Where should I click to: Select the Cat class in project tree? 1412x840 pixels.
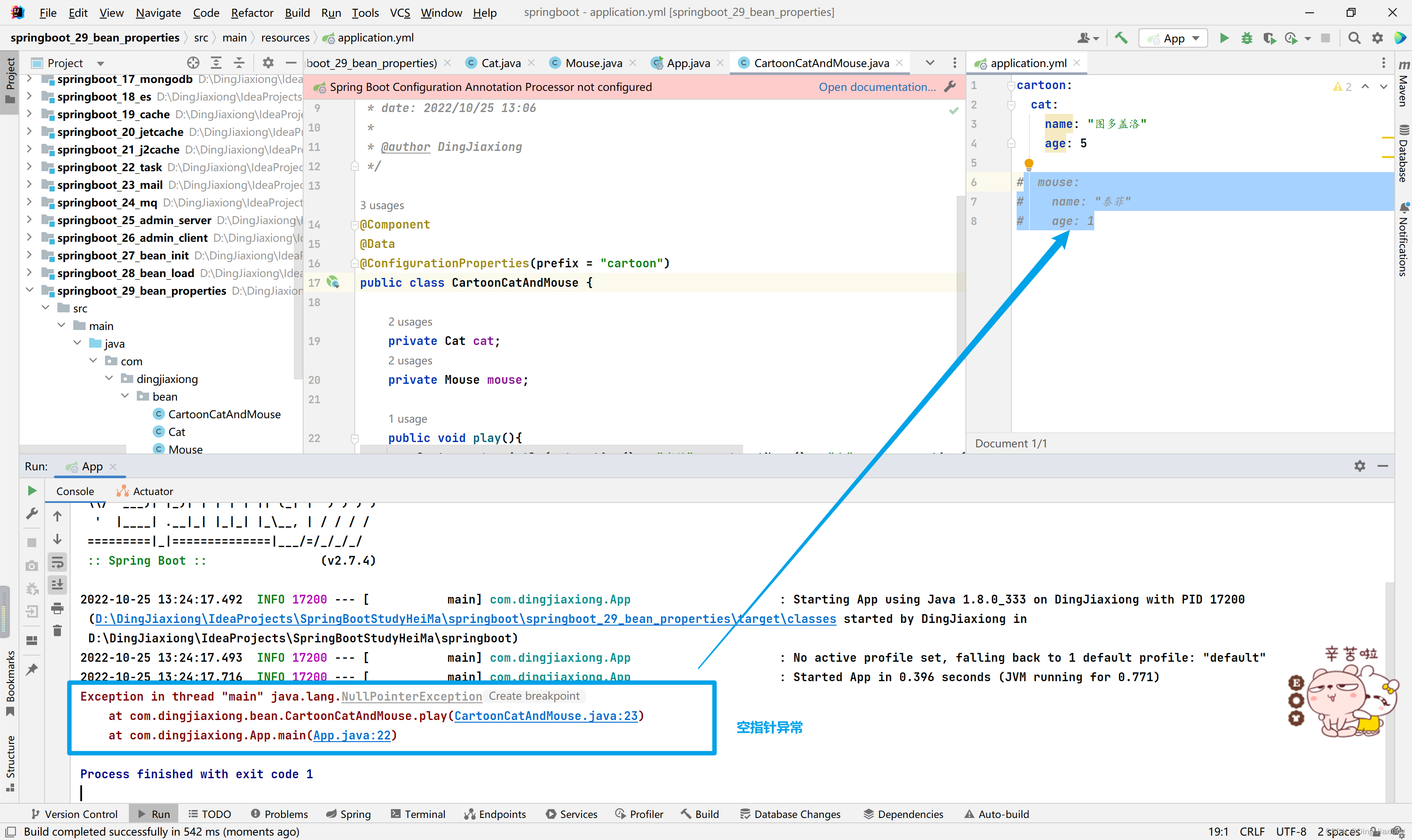coord(176,432)
